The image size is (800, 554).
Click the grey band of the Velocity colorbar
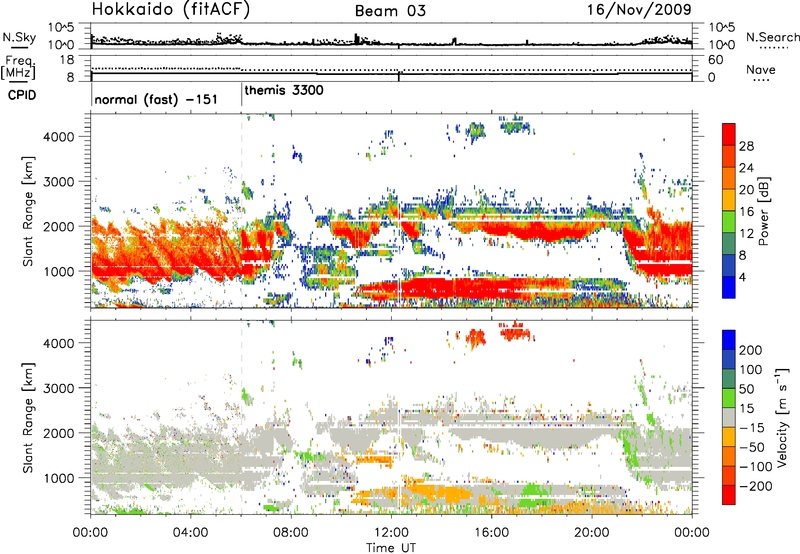click(729, 417)
